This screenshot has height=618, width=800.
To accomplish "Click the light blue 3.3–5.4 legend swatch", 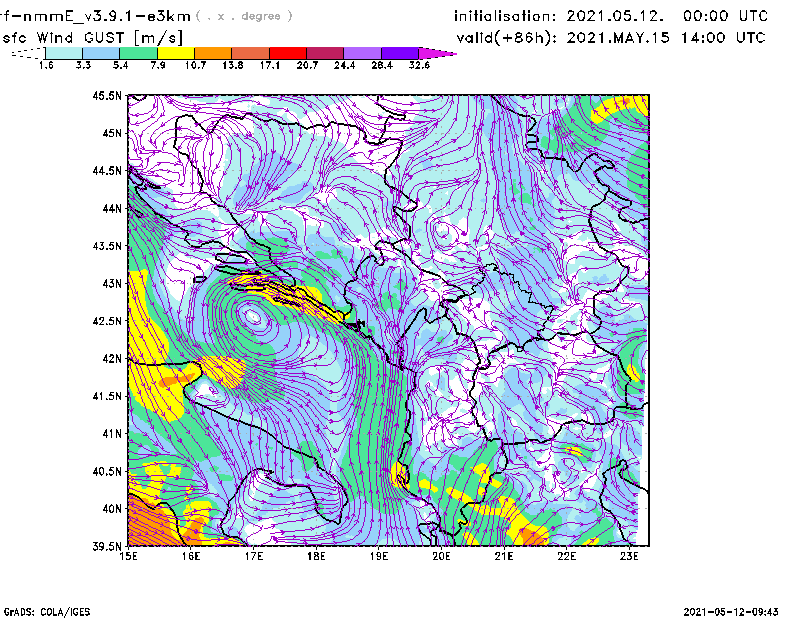I will click(x=101, y=53).
